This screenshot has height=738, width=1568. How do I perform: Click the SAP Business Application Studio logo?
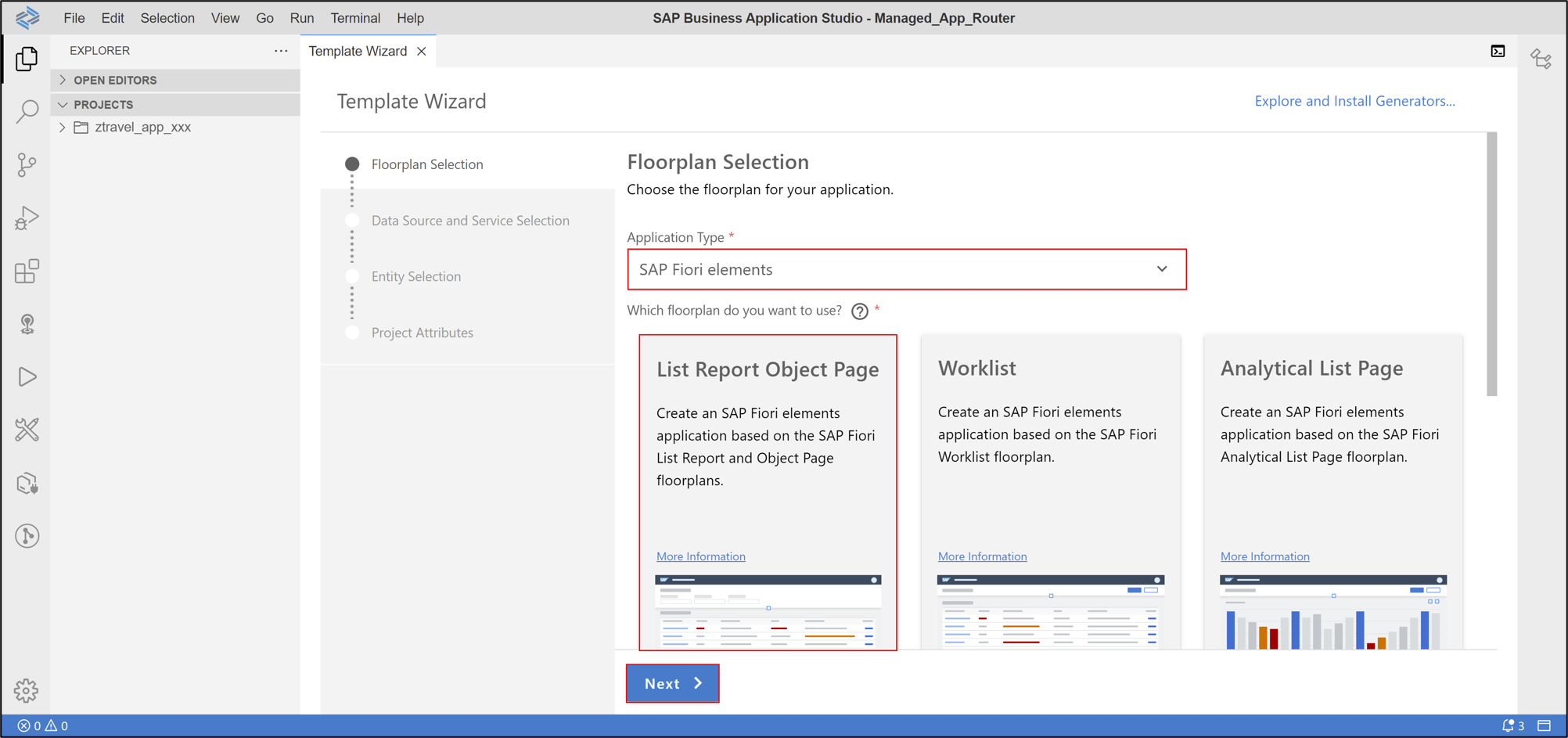click(27, 17)
